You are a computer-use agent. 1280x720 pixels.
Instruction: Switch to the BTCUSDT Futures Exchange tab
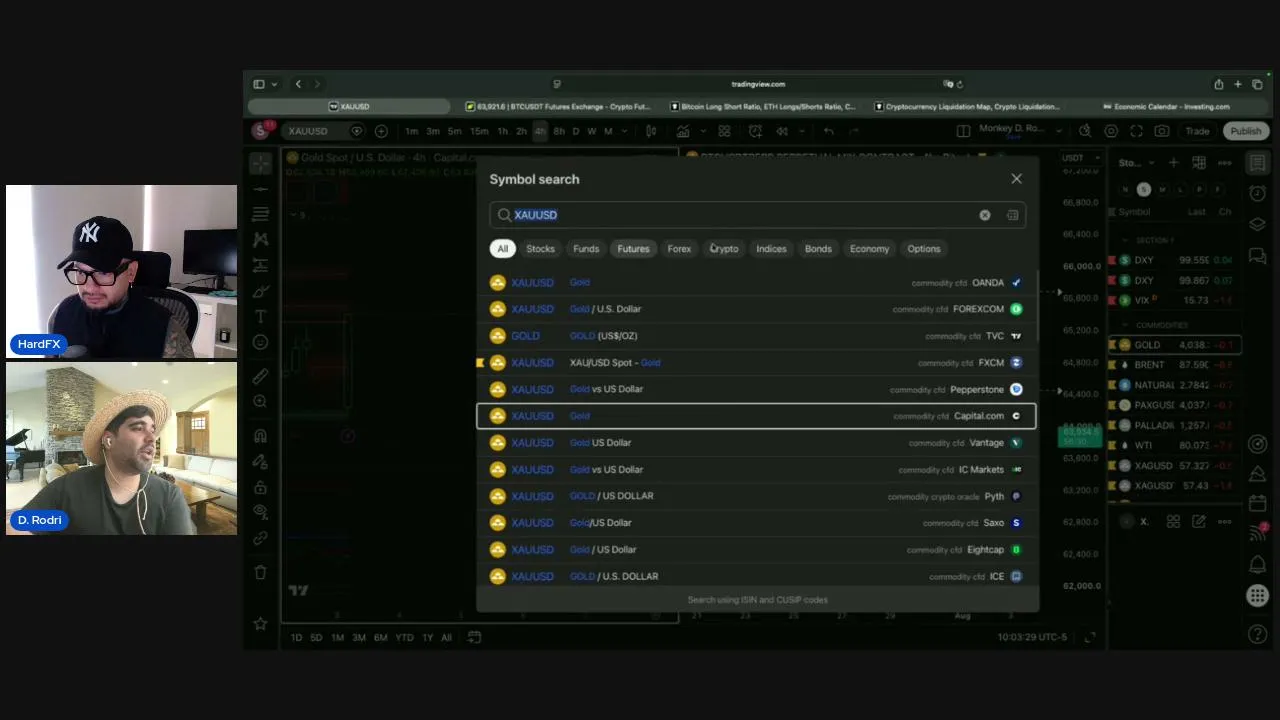click(x=557, y=106)
